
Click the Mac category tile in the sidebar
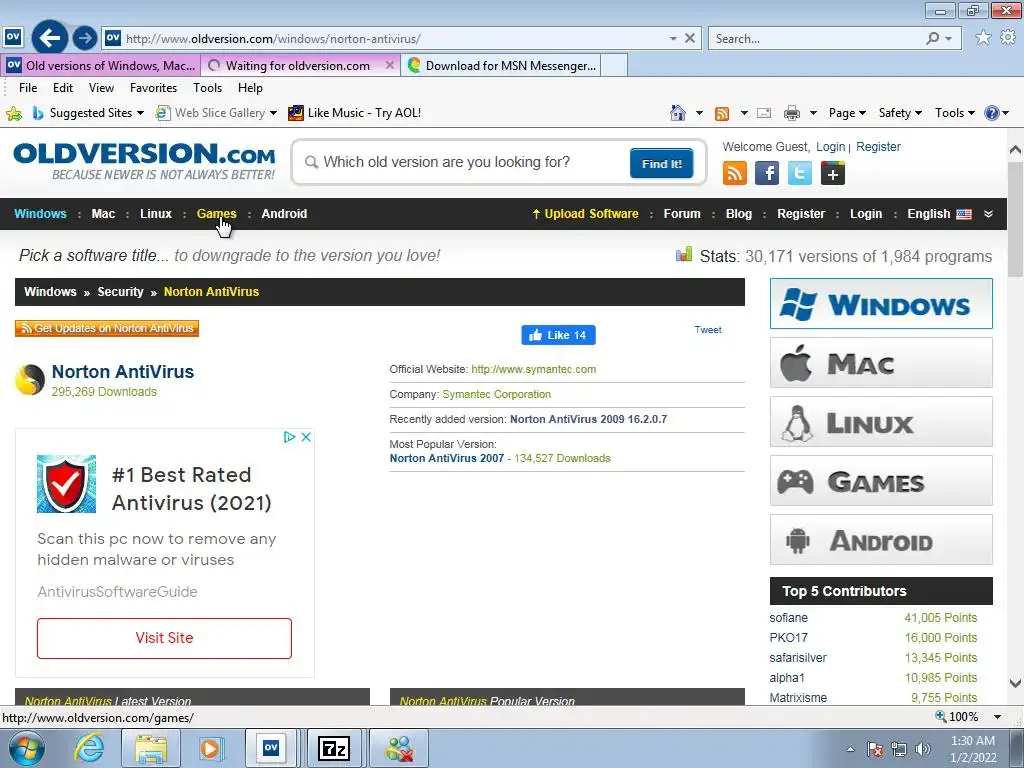[x=881, y=363]
